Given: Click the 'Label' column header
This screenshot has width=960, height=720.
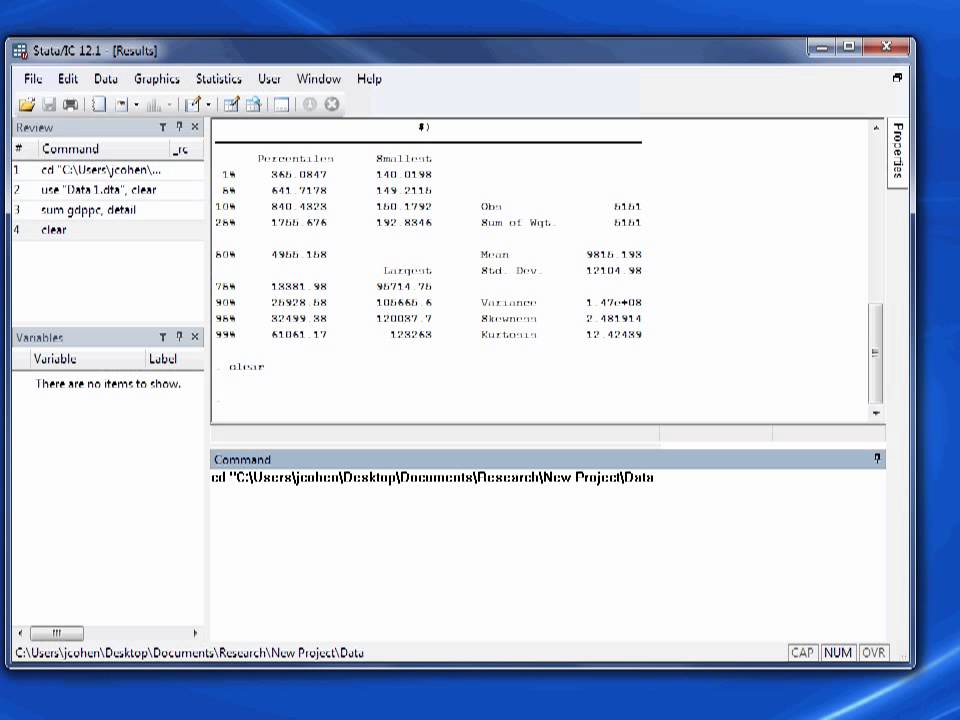Looking at the screenshot, I should (174, 359).
